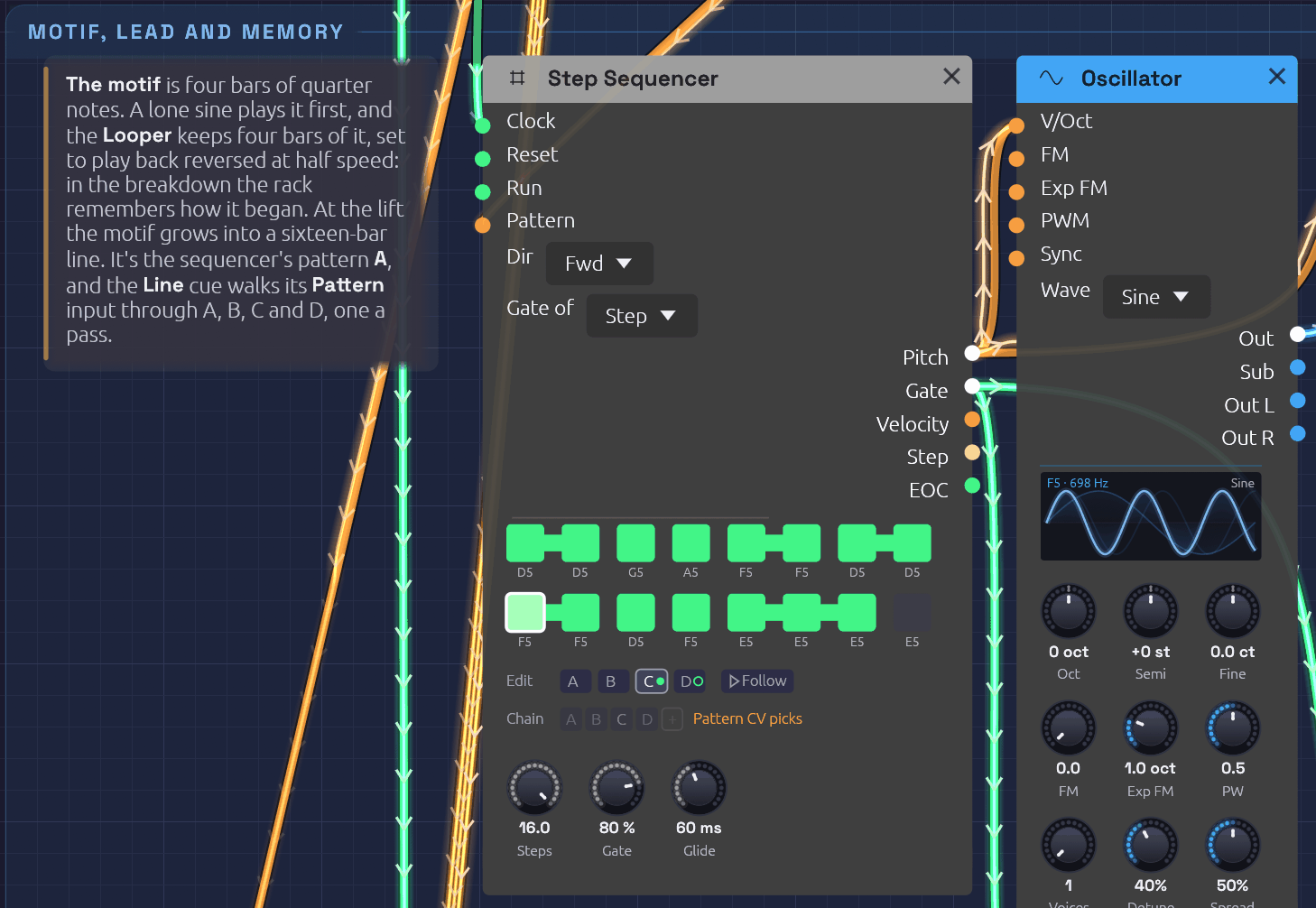Click the Out R output port
The image size is (1316, 908).
tap(1298, 433)
